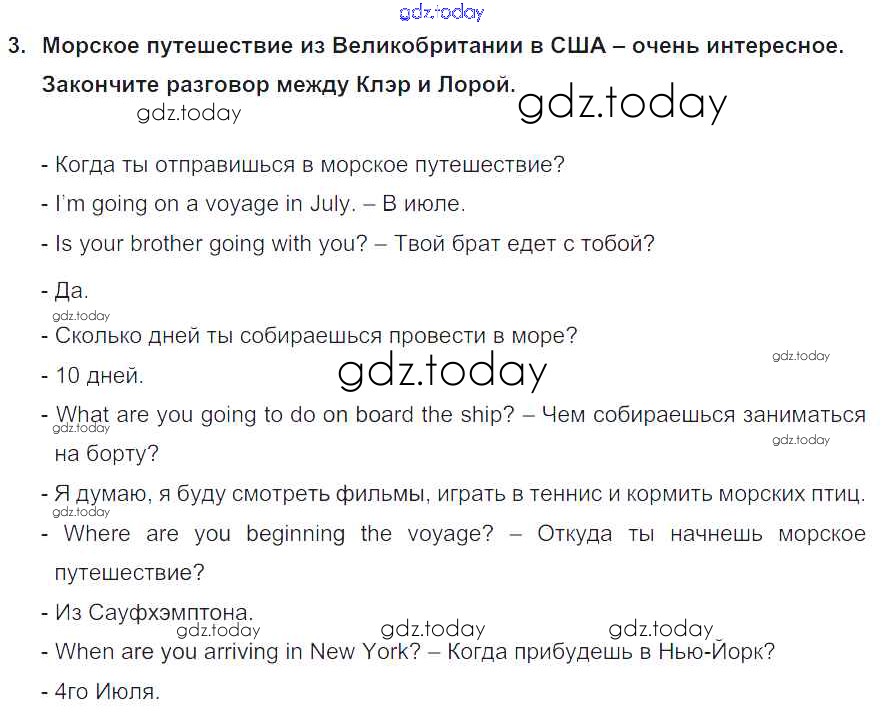This screenshot has height=717, width=882.
Task: Click heading starting with Морское путешествие из Великобритании
Action: click(443, 46)
